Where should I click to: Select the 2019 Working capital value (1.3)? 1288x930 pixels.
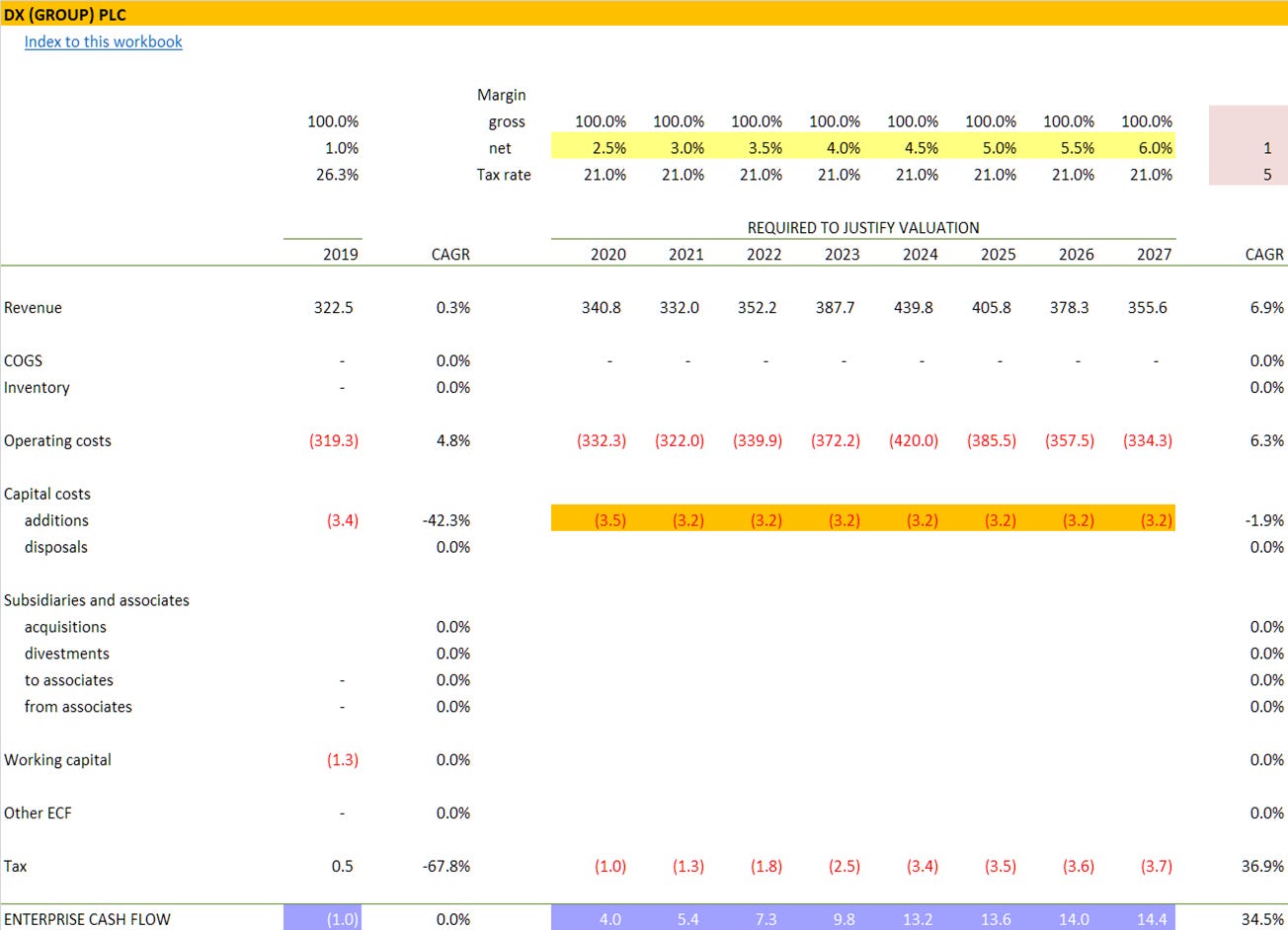[343, 760]
